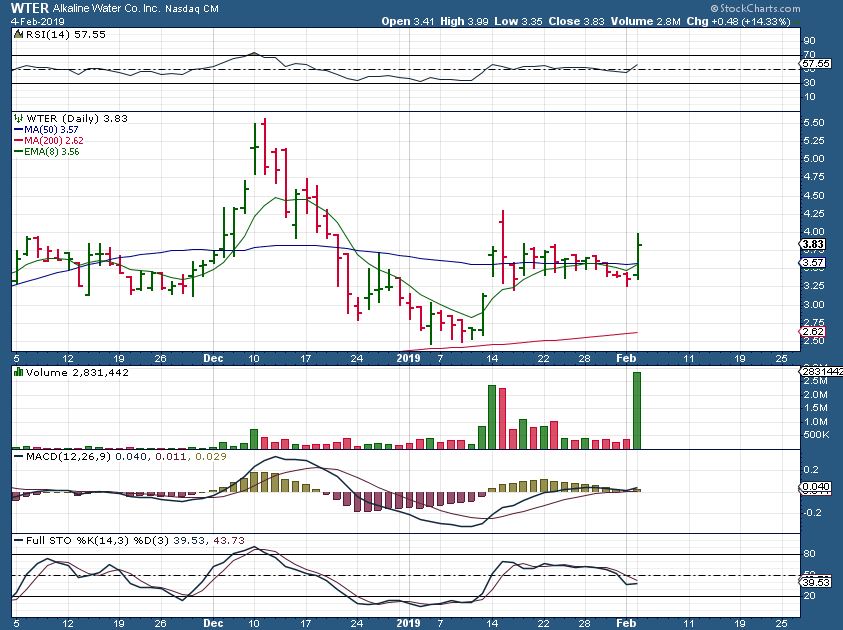Click the Chg +0.48 (+14.33%) value
This screenshot has width=843, height=630.
pos(739,22)
